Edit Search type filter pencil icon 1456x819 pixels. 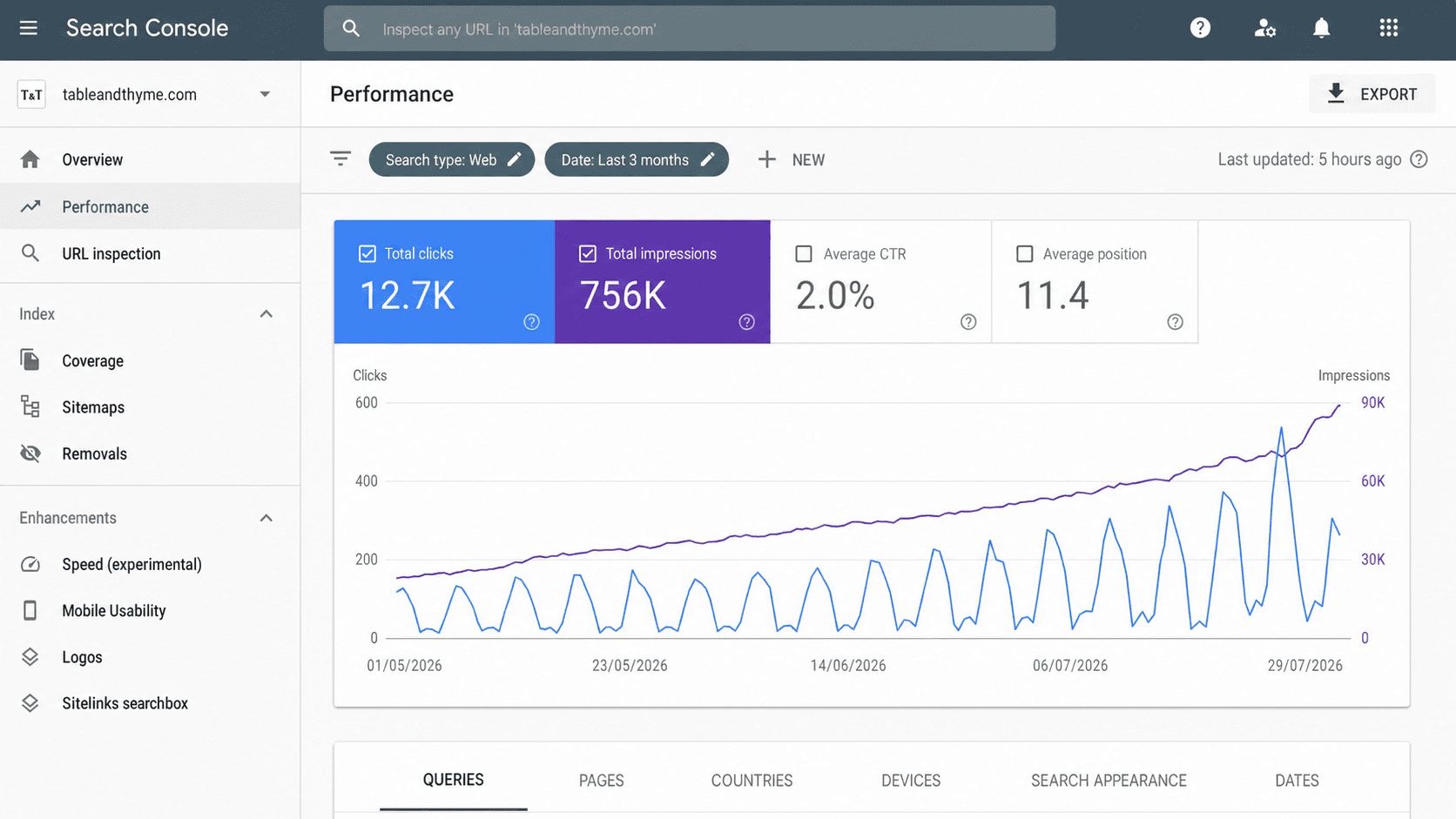point(515,159)
